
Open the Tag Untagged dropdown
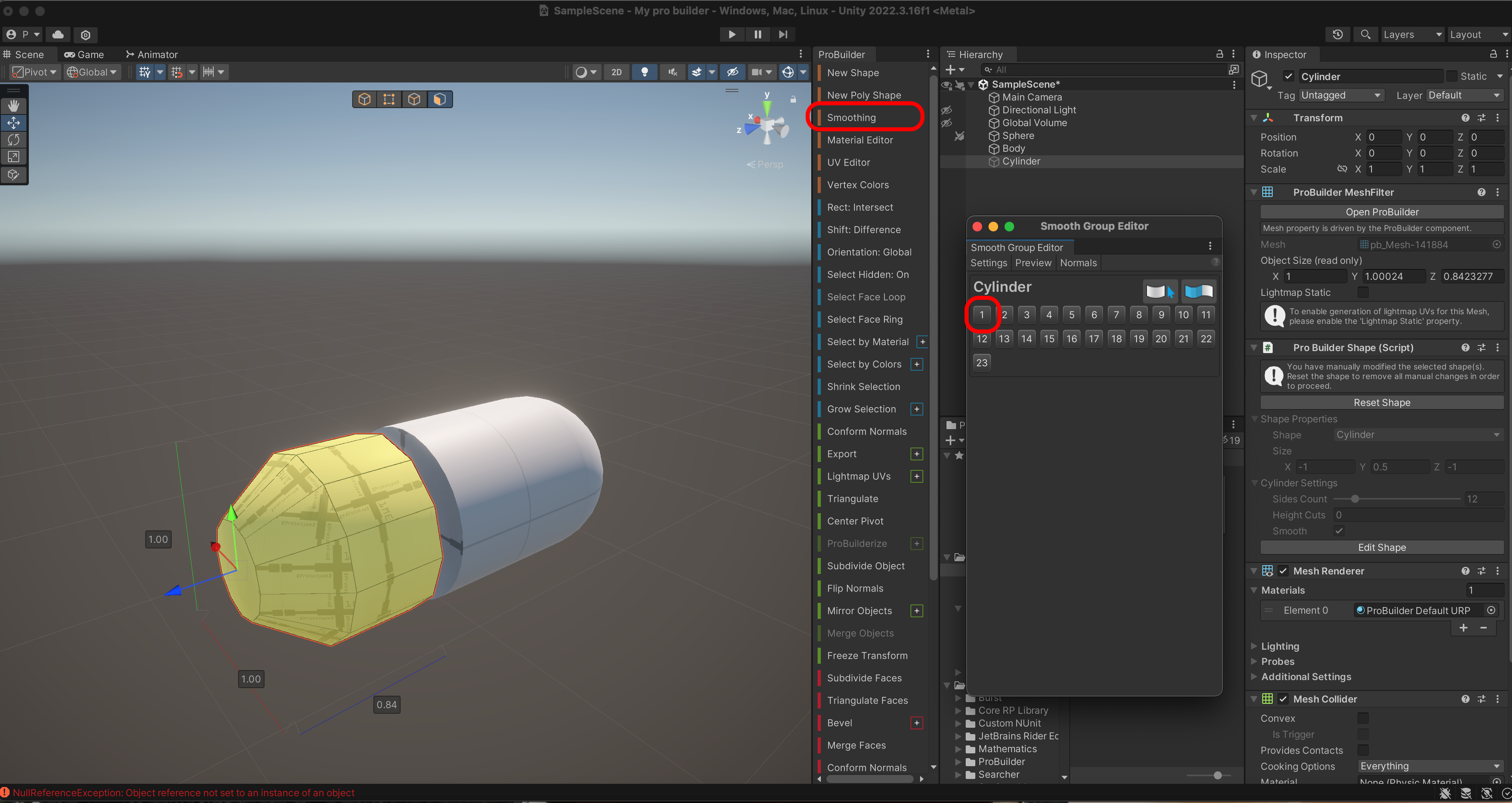(1341, 95)
